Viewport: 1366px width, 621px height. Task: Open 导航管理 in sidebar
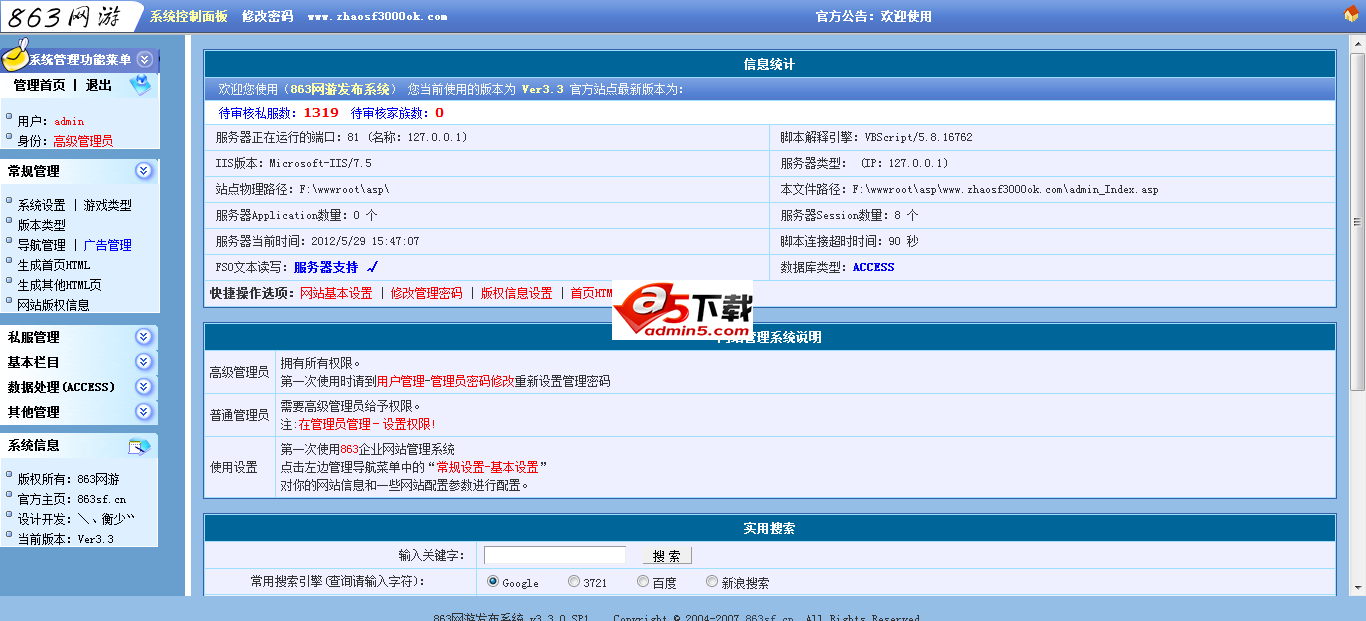pyautogui.click(x=41, y=245)
